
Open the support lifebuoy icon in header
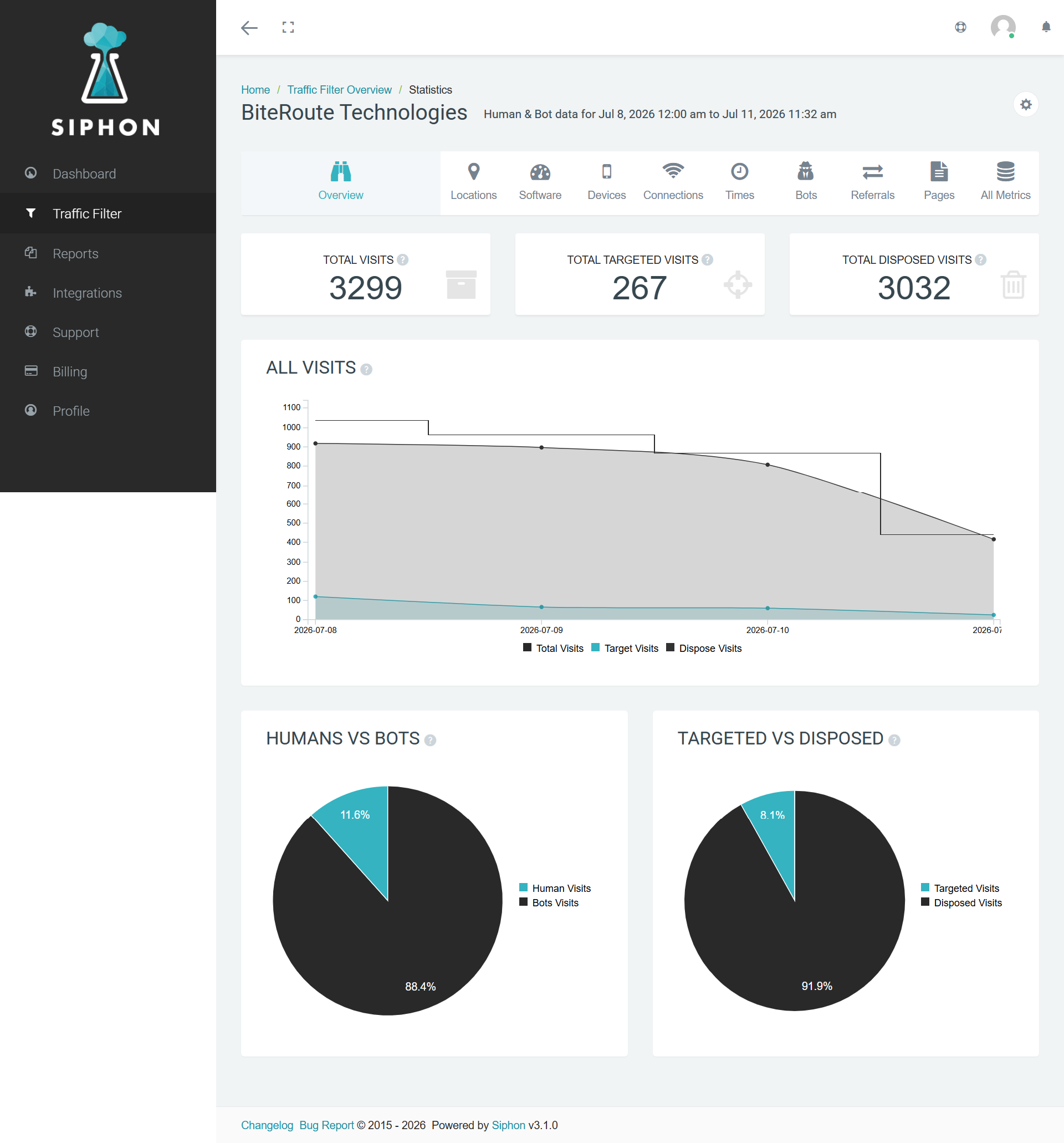(960, 27)
